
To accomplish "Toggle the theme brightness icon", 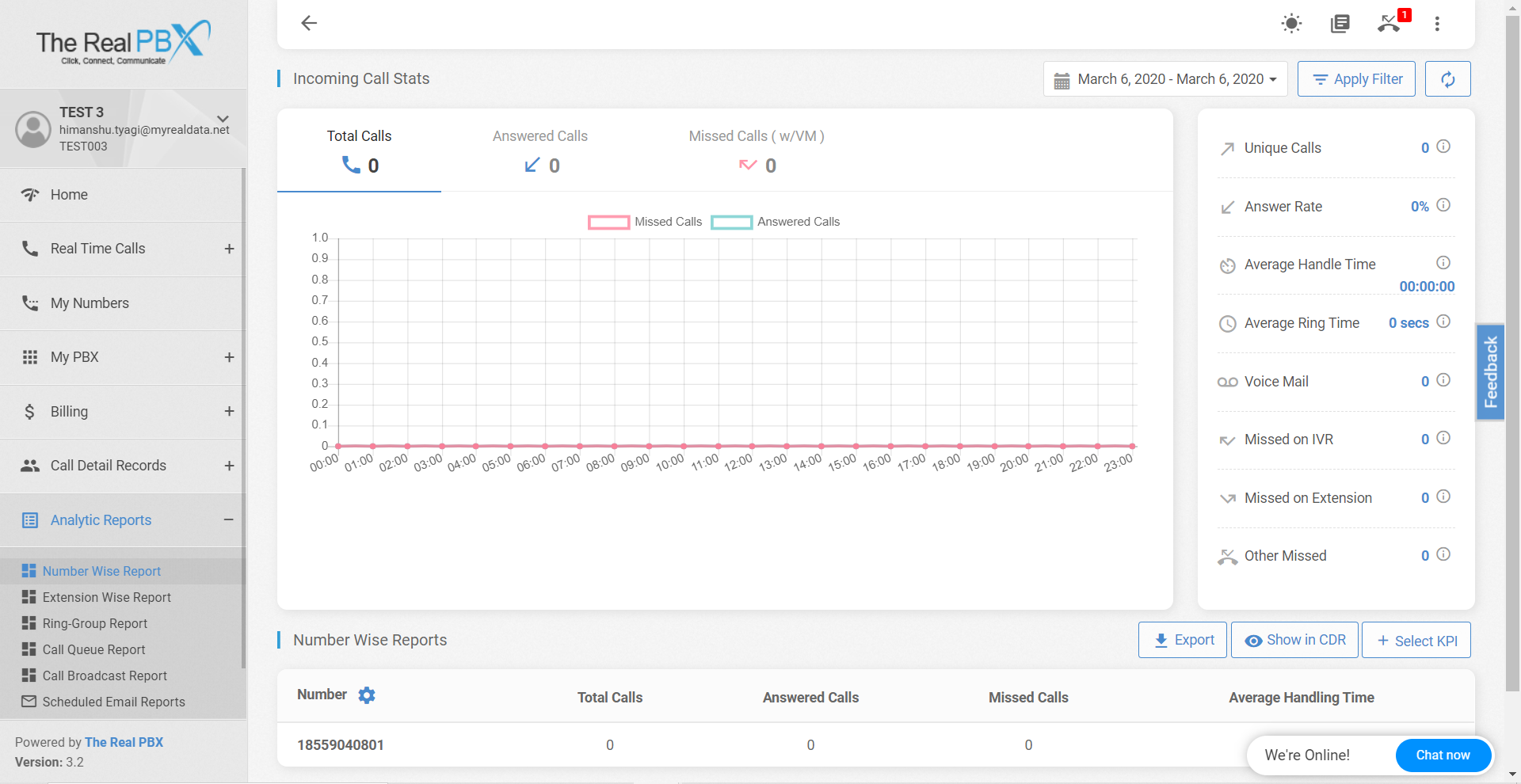I will 1291,24.
